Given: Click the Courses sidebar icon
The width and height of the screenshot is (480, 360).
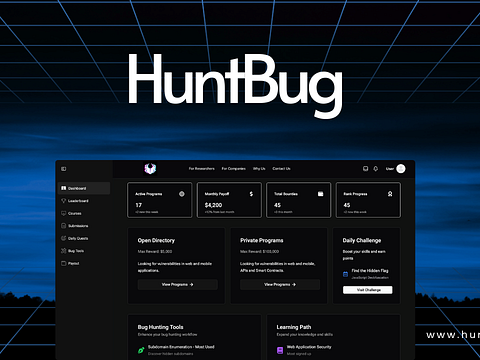Looking at the screenshot, I should tap(64, 213).
